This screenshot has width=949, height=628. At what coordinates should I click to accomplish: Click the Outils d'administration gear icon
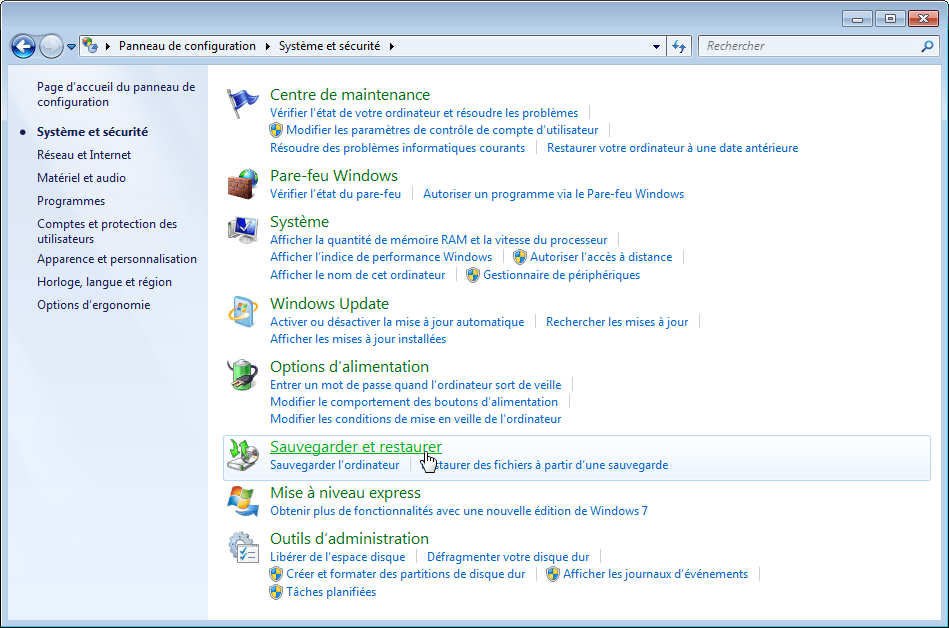click(x=243, y=547)
